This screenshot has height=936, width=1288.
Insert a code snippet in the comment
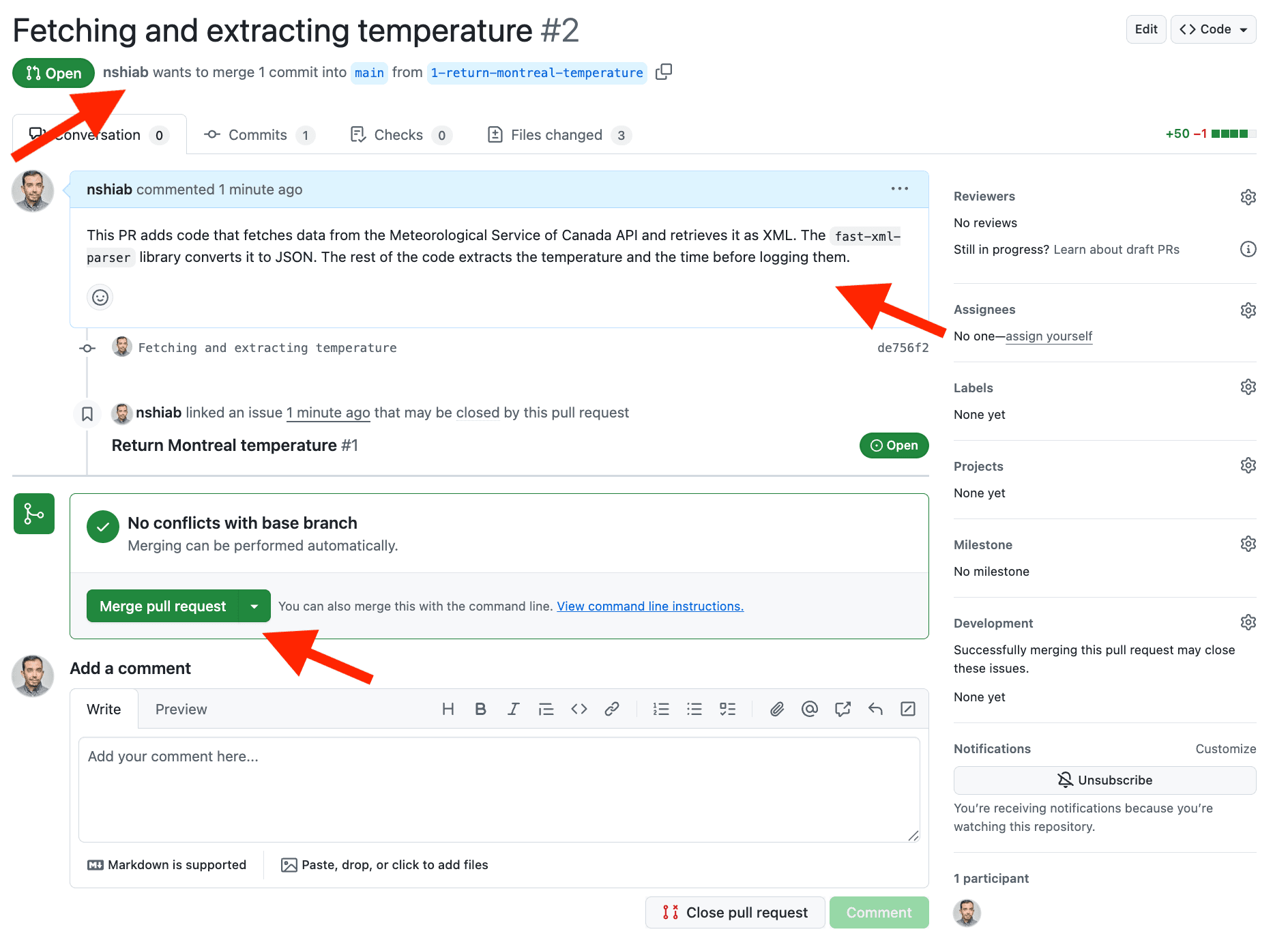pyautogui.click(x=579, y=709)
